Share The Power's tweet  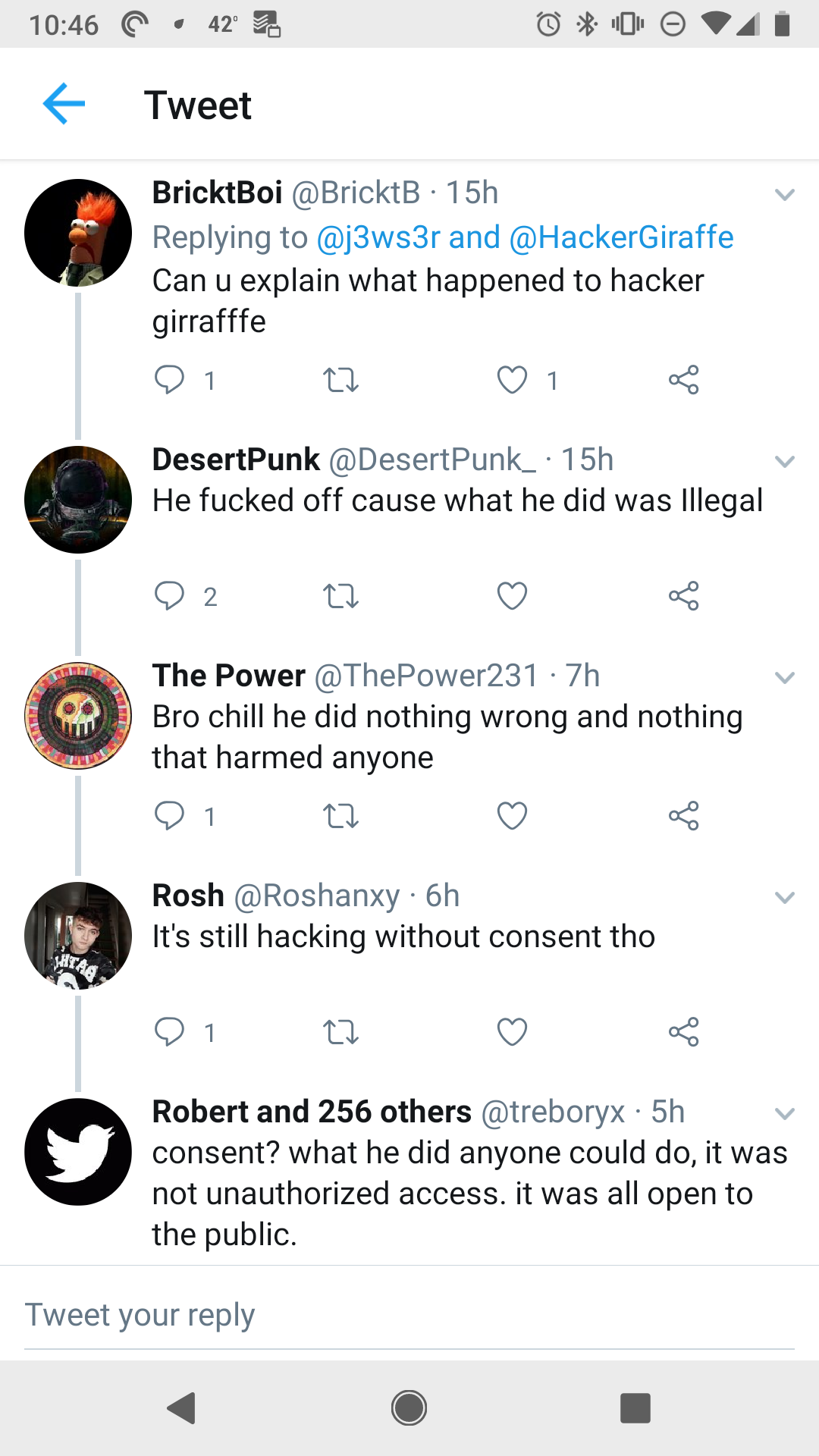(x=683, y=816)
